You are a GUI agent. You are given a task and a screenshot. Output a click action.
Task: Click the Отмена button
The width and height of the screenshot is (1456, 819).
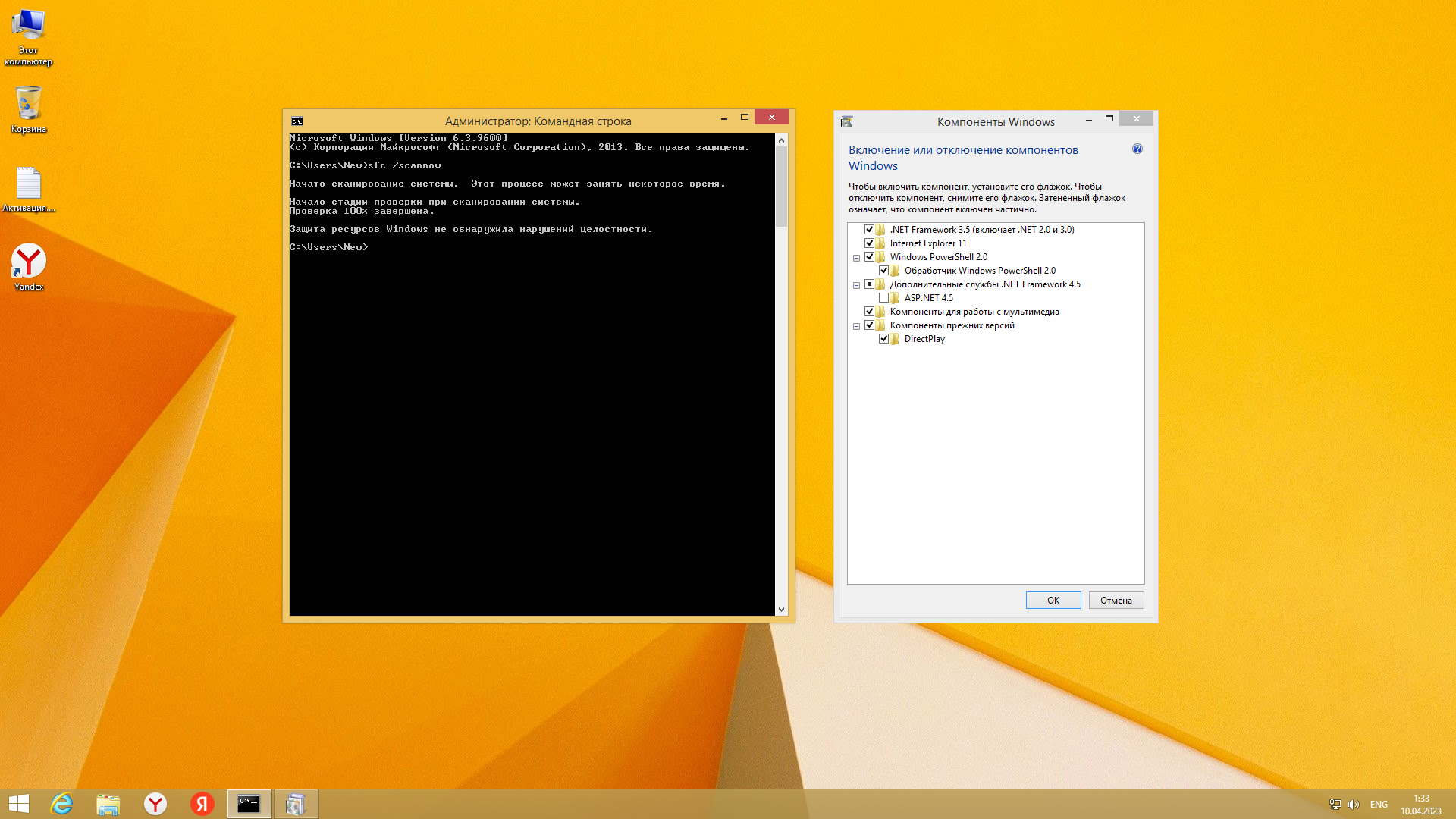(1116, 600)
